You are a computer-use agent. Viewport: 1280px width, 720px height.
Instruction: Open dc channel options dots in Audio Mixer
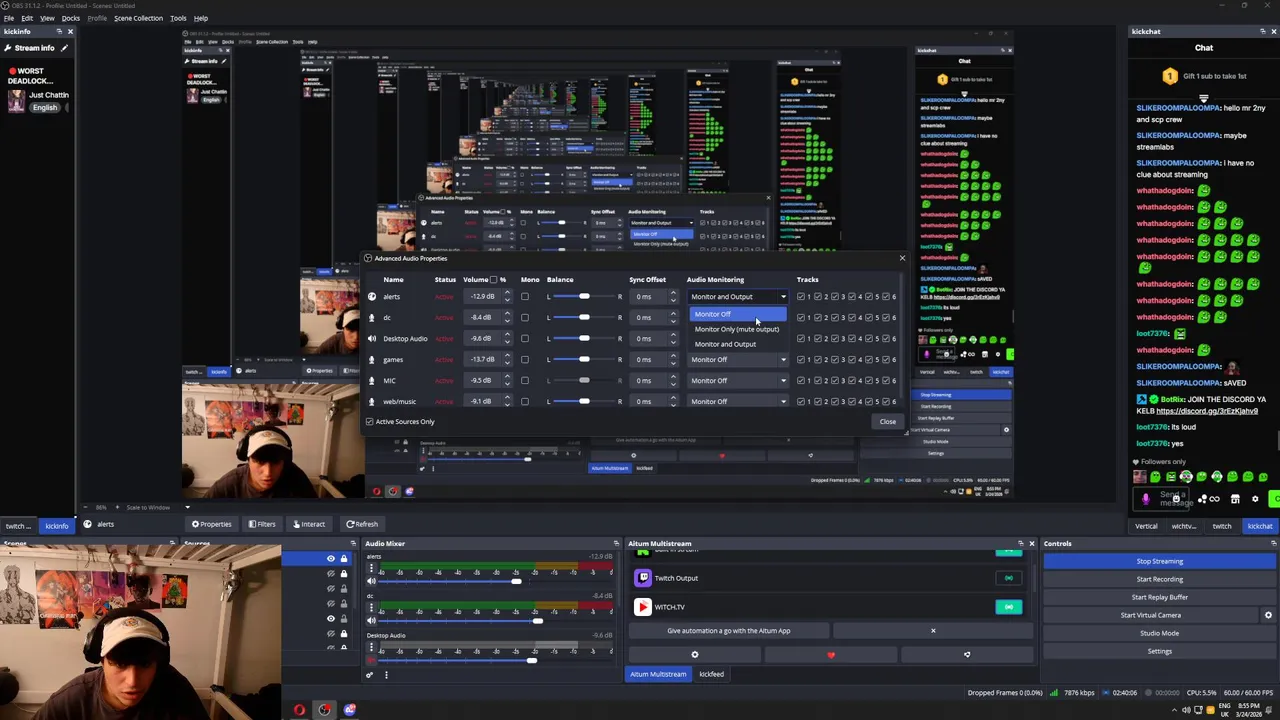(371, 608)
